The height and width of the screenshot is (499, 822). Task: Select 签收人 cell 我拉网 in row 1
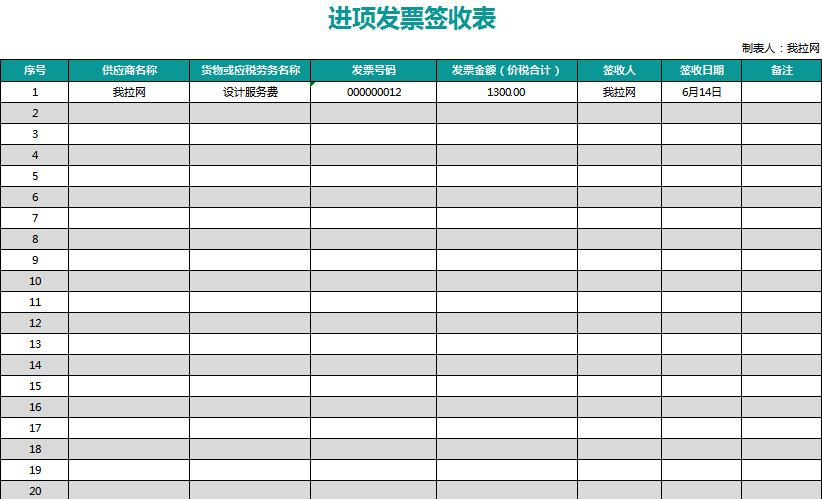pos(619,92)
